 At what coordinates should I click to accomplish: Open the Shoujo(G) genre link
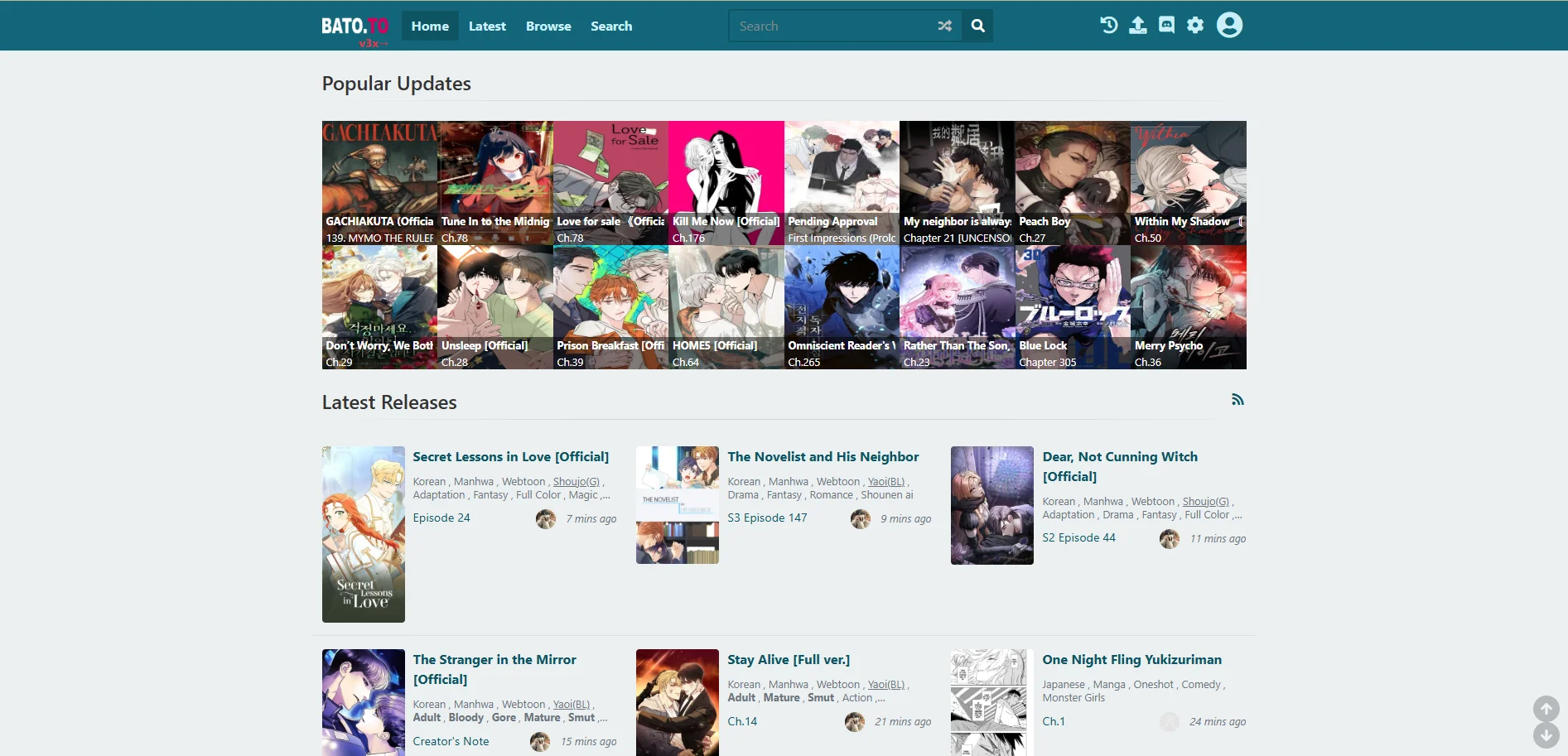(x=577, y=481)
